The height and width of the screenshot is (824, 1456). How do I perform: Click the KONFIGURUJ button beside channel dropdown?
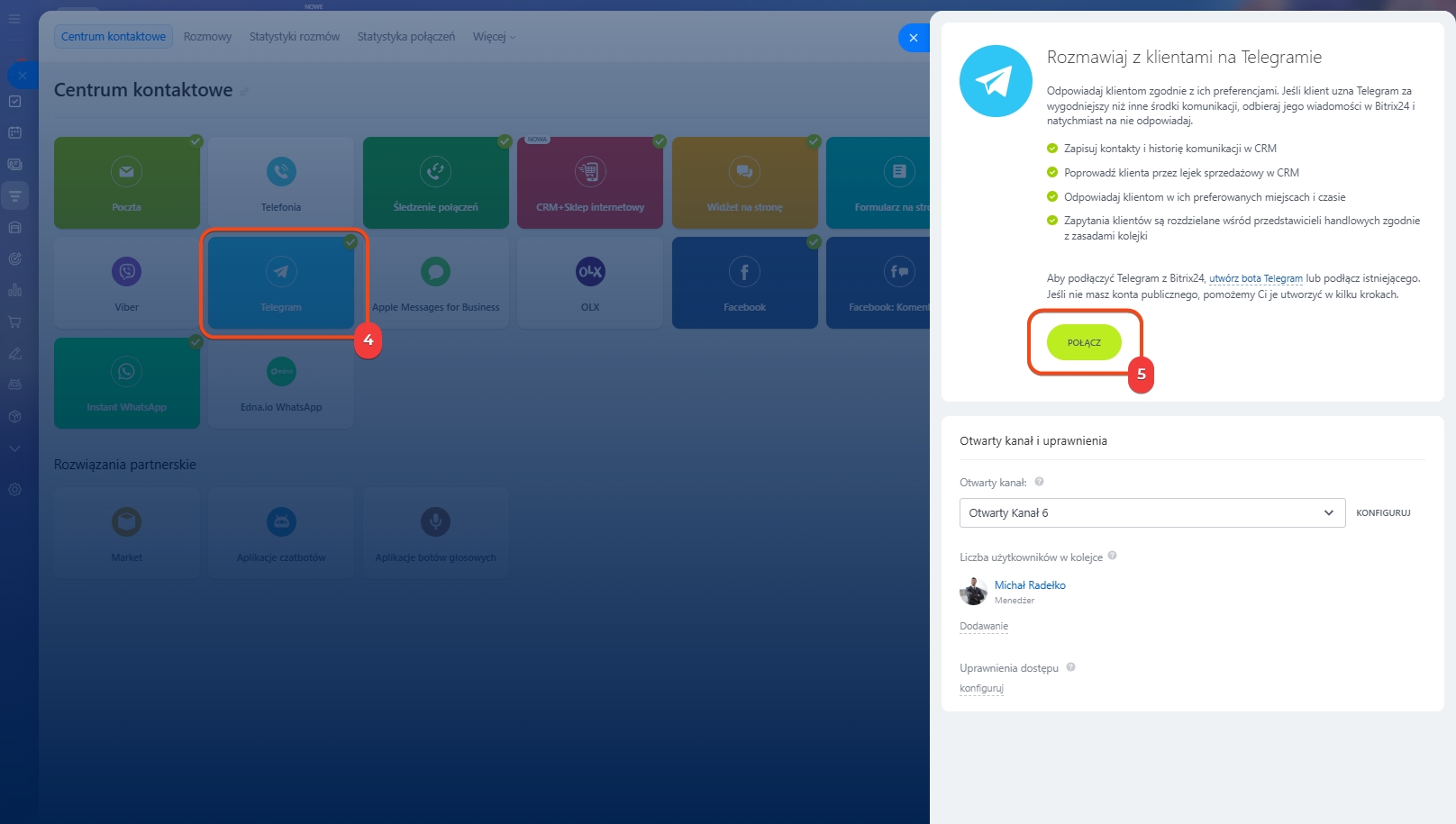[1383, 513]
